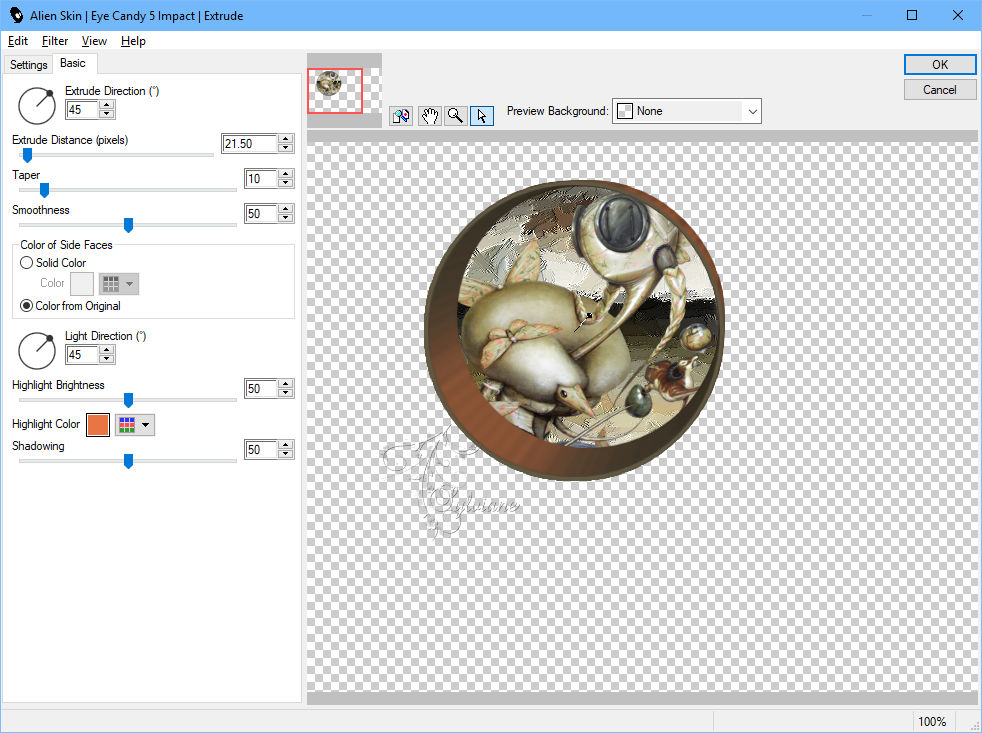Click the Alien Skin title bar icon
The image size is (982, 733).
pyautogui.click(x=16, y=15)
